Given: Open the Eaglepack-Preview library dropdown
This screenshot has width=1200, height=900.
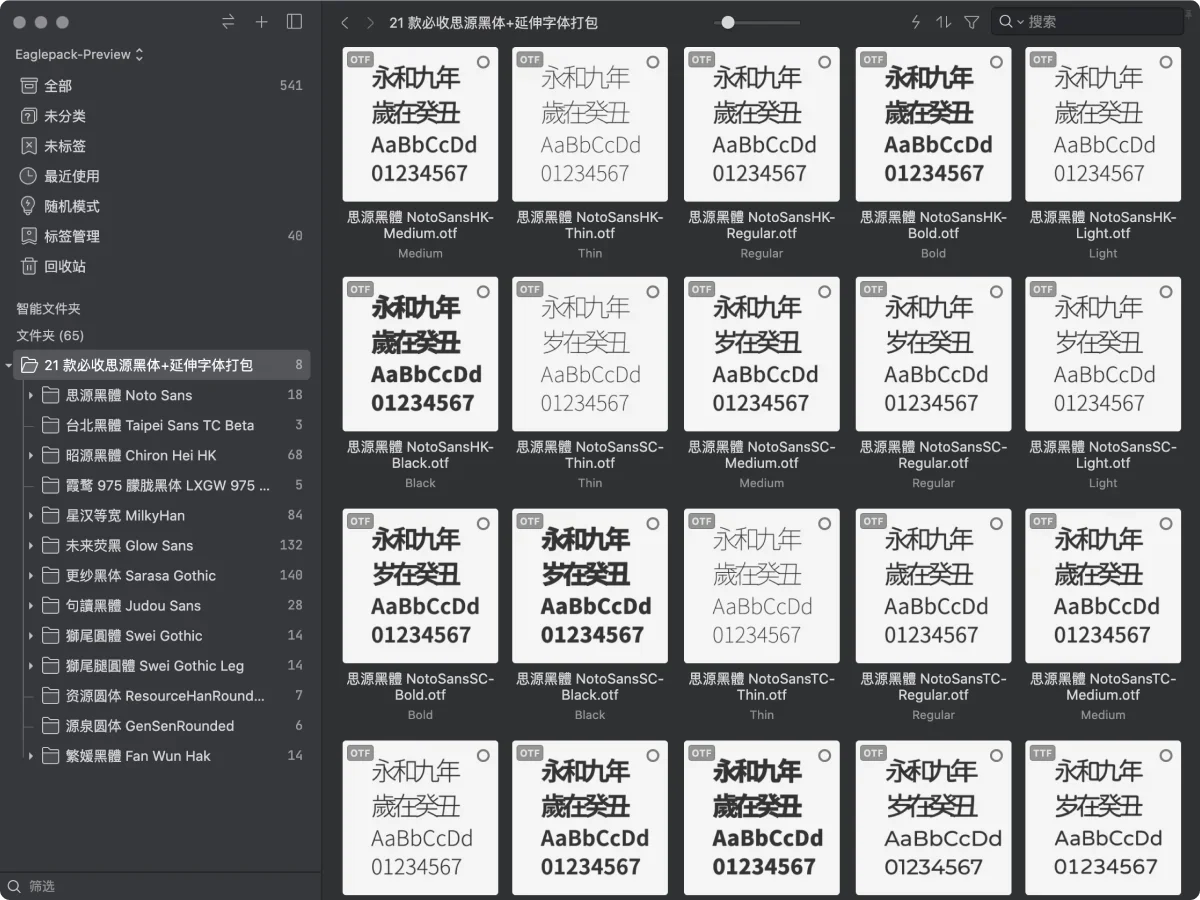Looking at the screenshot, I should [x=80, y=54].
